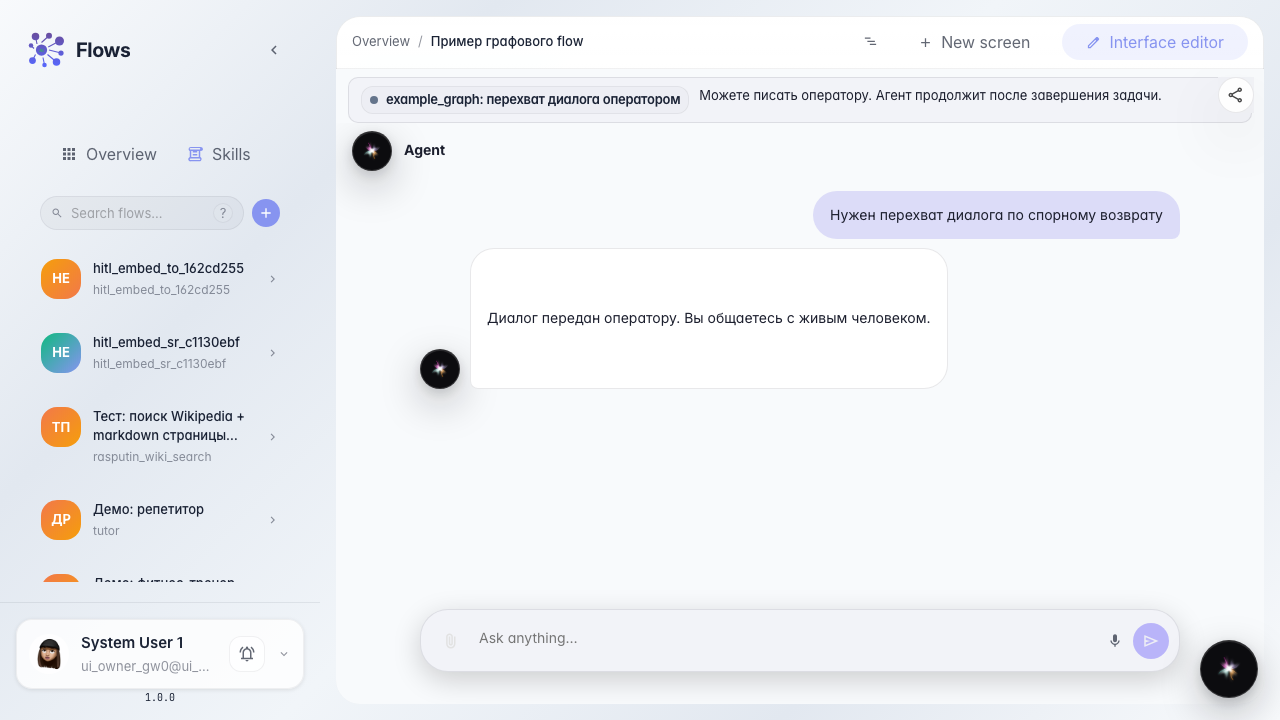Click the microphone voice input icon
The width and height of the screenshot is (1280, 720).
tap(1115, 640)
